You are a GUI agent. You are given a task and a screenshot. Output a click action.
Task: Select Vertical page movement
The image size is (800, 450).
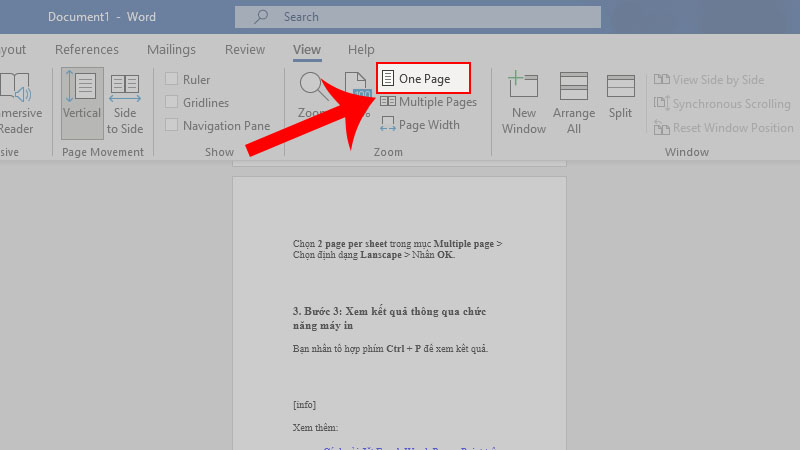[x=82, y=103]
